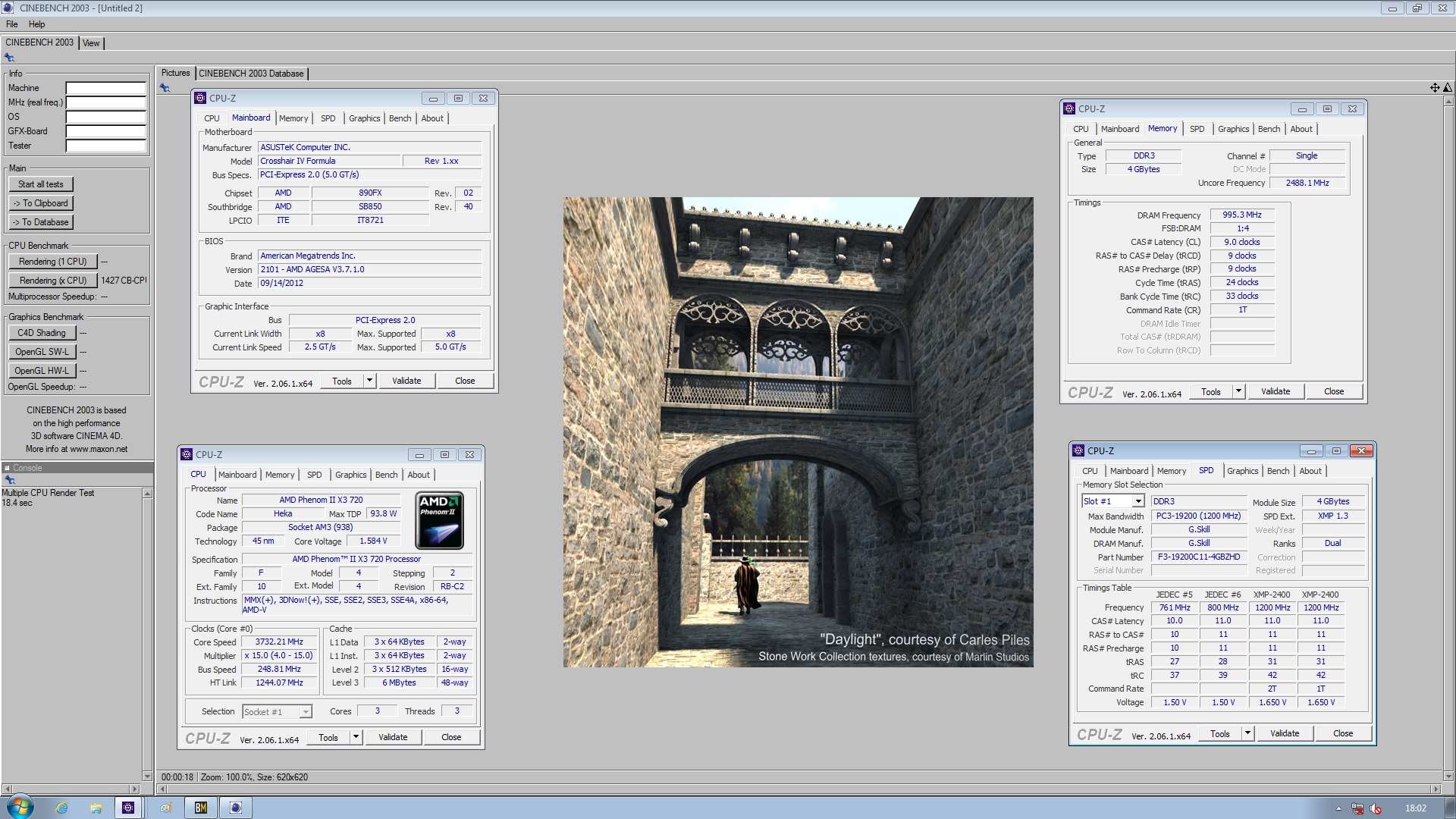The height and width of the screenshot is (819, 1456).
Task: Open Tools dropdown arrow in Mainboard CPU-Z window
Action: pyautogui.click(x=369, y=381)
